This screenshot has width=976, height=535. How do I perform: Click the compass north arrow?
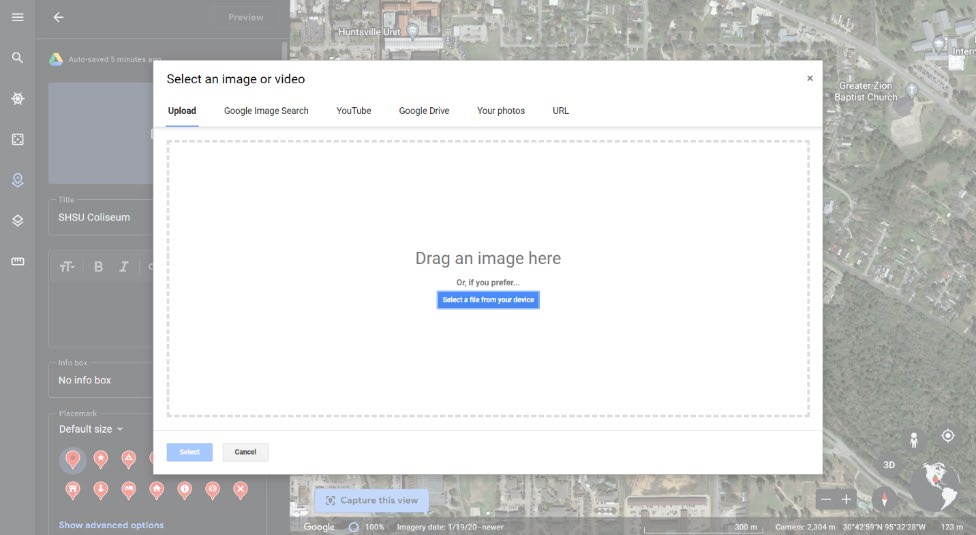click(x=883, y=499)
